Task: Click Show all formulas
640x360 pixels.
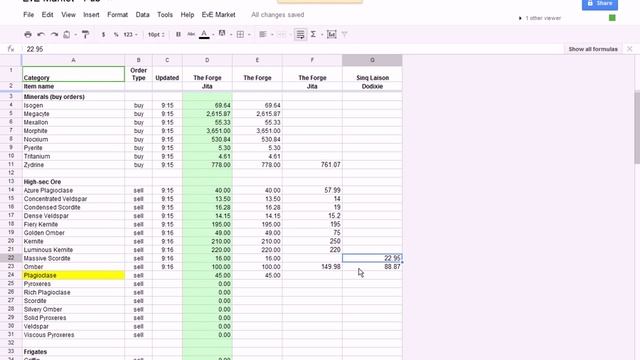Action: point(593,49)
